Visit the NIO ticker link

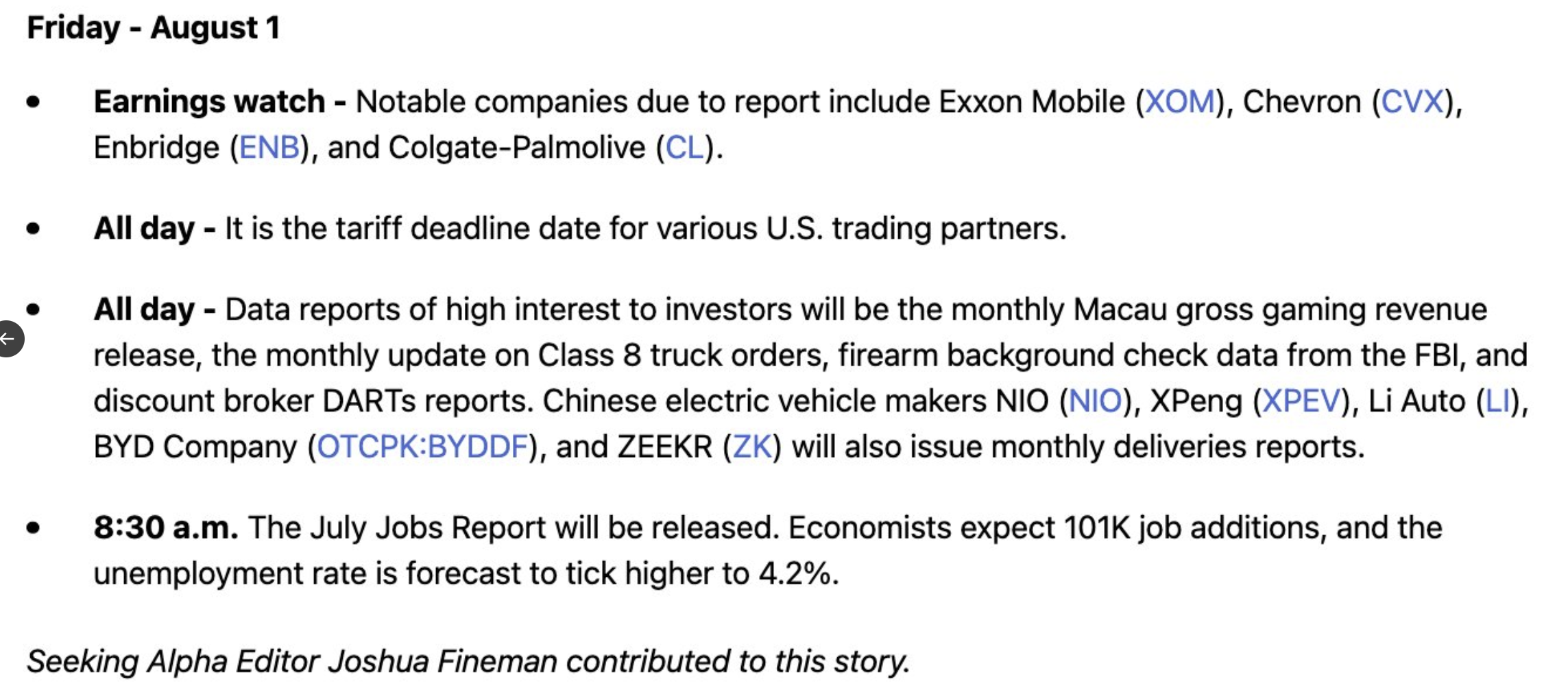[x=1096, y=401]
